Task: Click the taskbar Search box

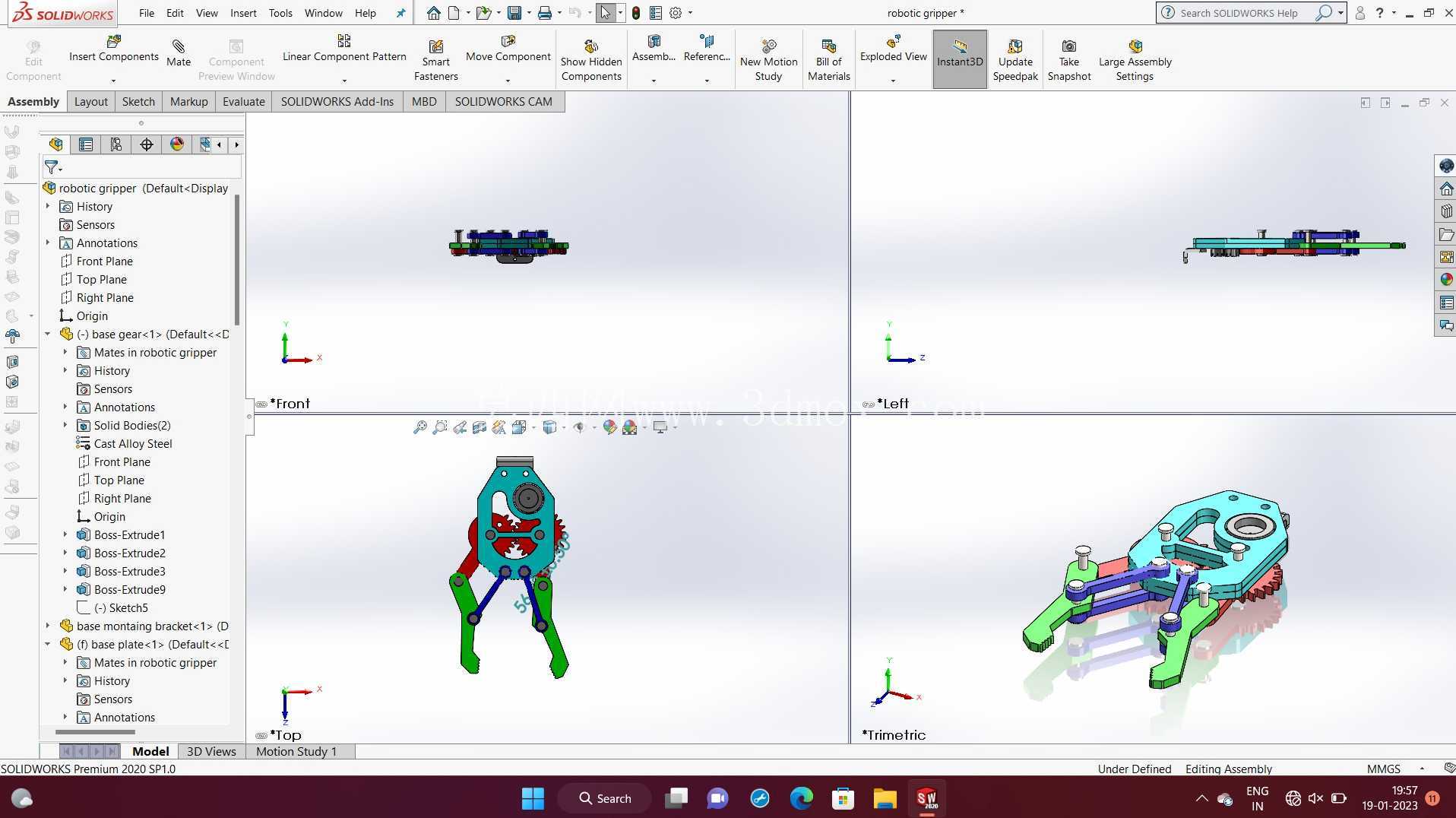Action: [x=605, y=798]
